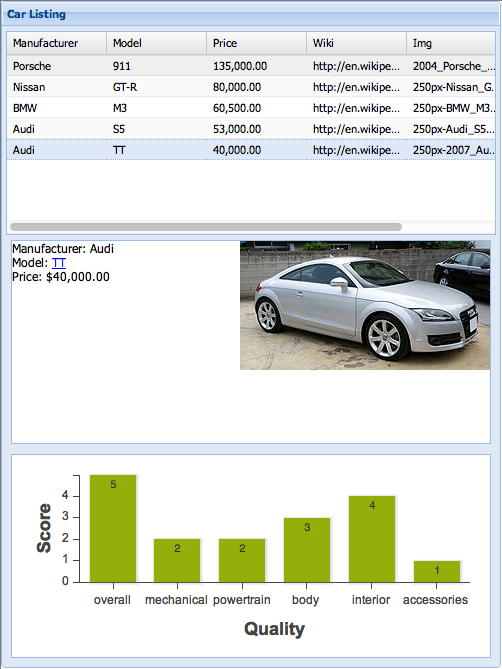Click the S5 model cell
502x669 pixels.
[157, 129]
